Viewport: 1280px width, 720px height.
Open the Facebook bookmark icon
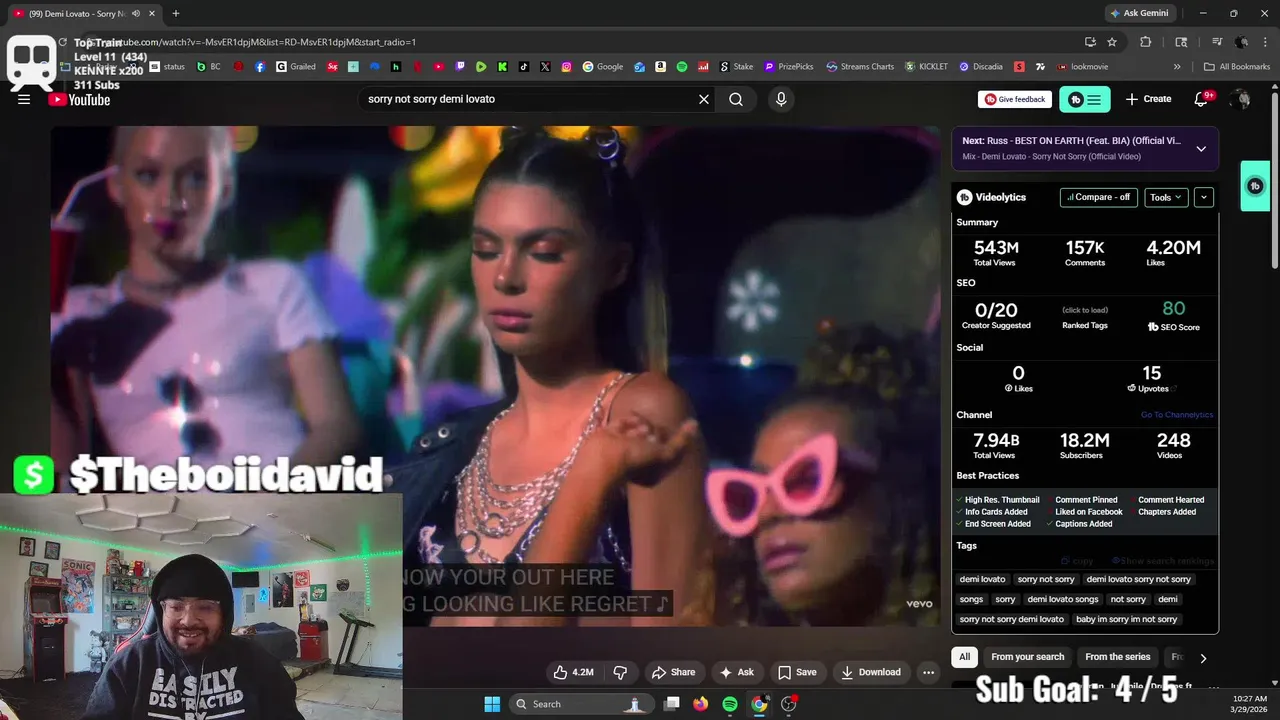click(x=260, y=67)
